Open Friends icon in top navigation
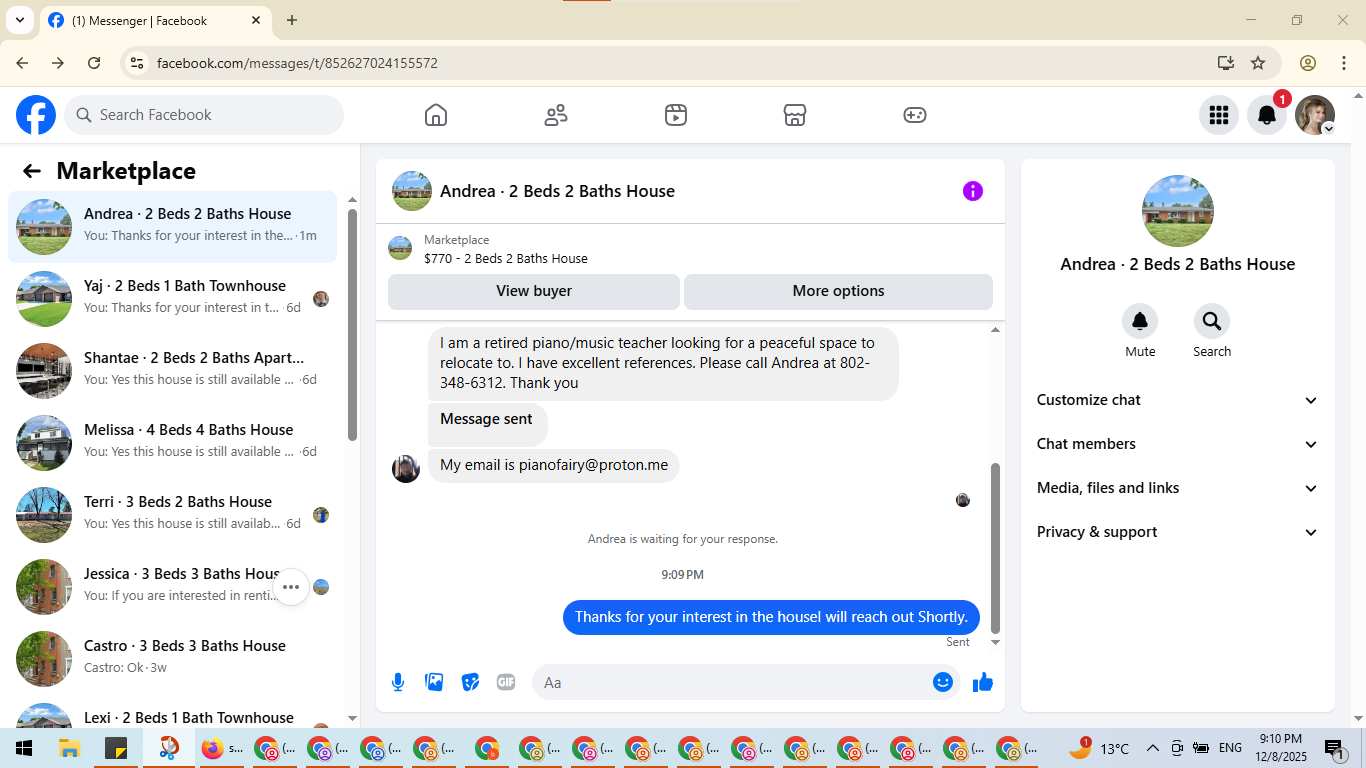Image resolution: width=1366 pixels, height=768 pixels. coord(556,115)
